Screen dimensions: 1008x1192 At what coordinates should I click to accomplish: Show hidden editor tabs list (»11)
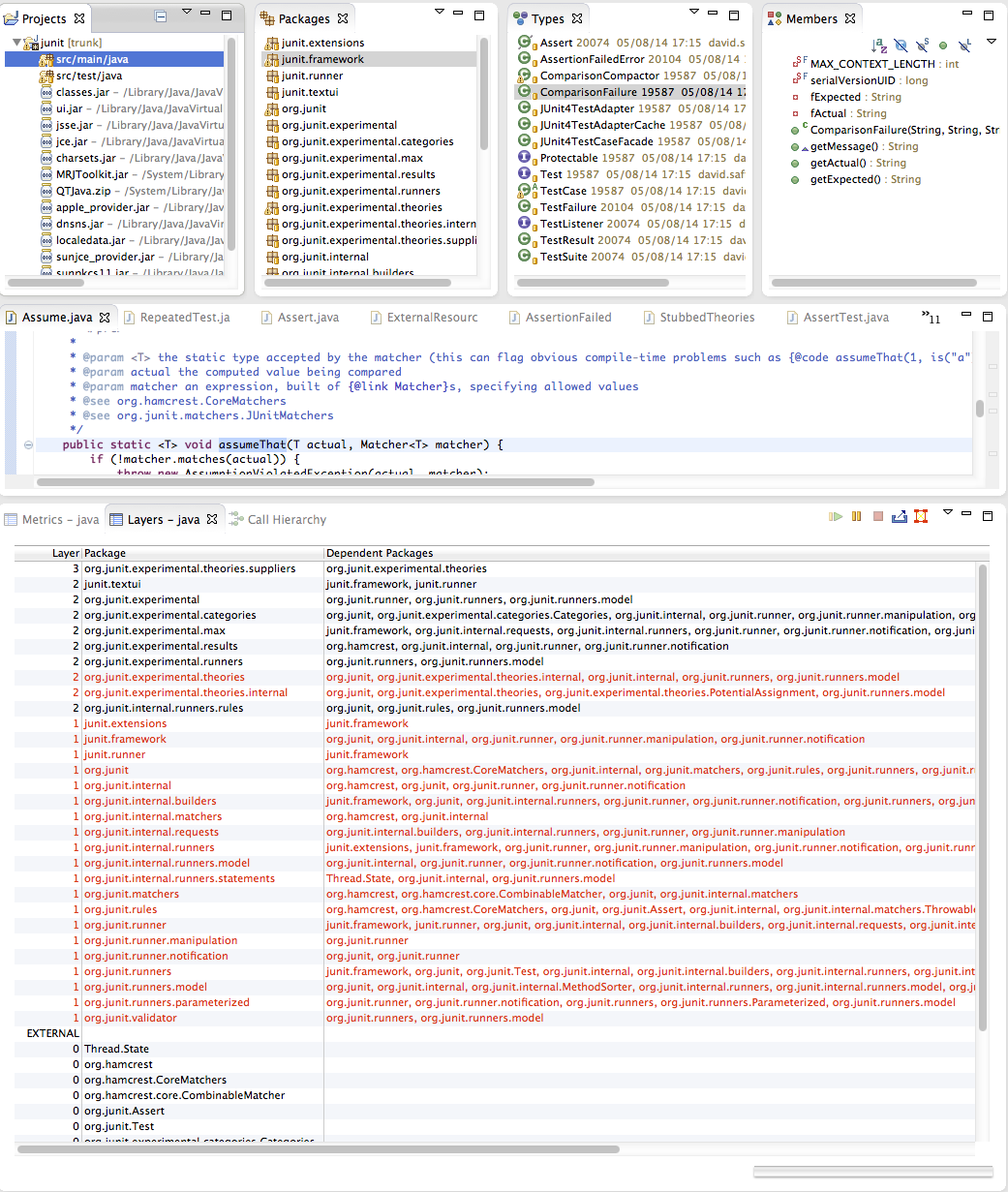pos(931,318)
